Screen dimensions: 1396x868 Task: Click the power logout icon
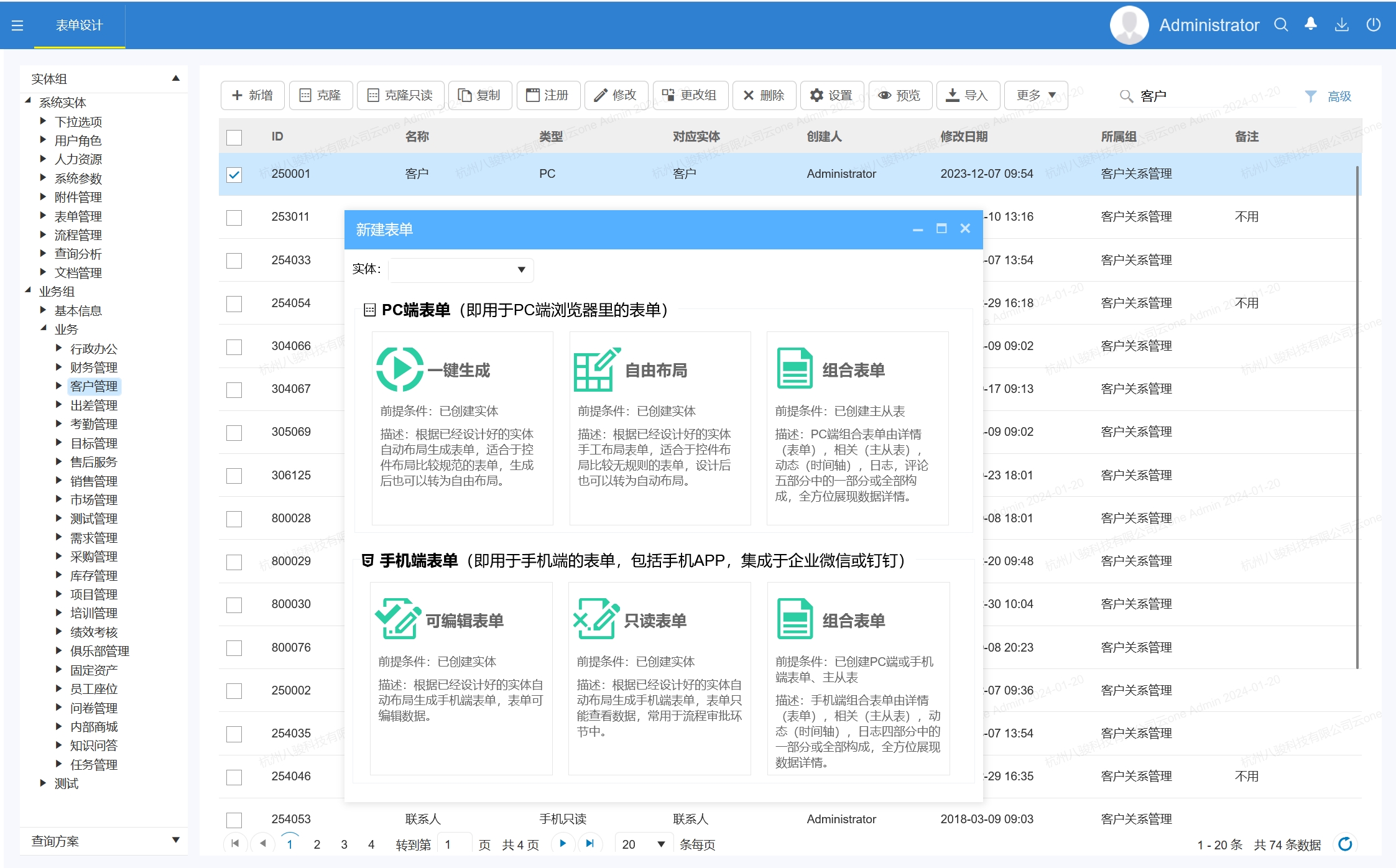[x=1373, y=24]
